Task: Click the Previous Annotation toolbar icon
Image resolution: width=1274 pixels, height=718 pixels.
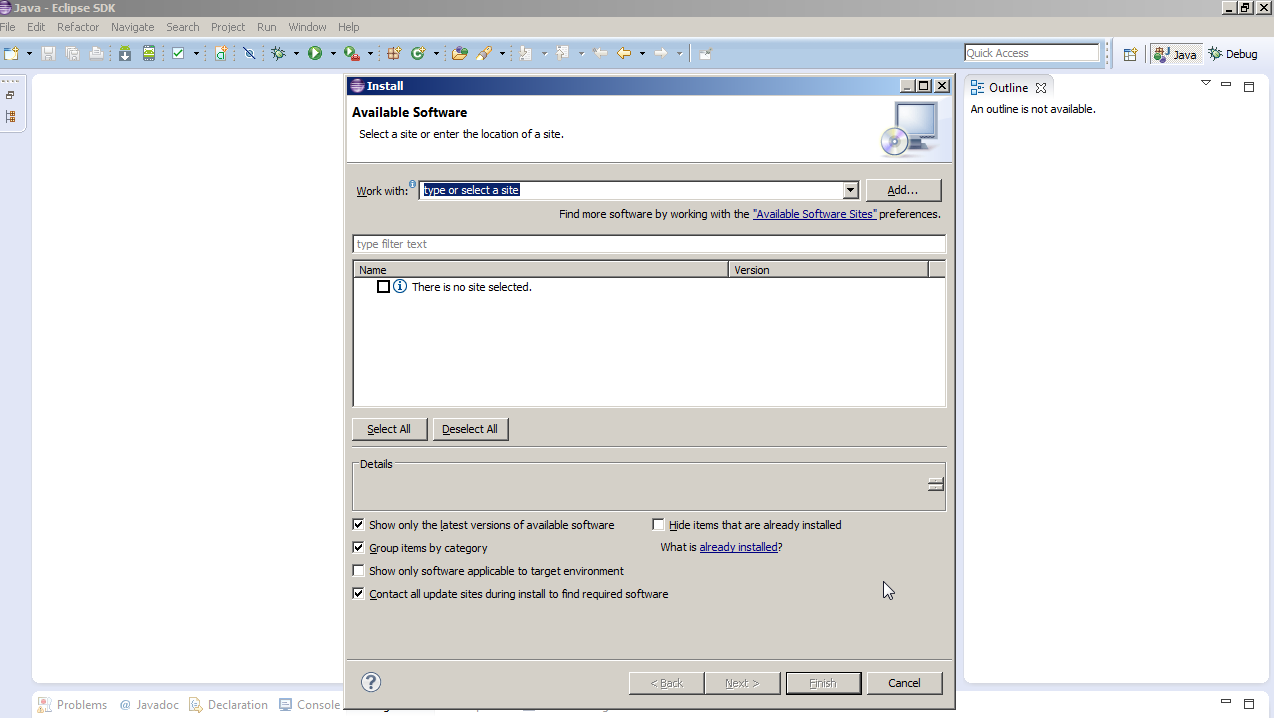Action: (x=563, y=53)
